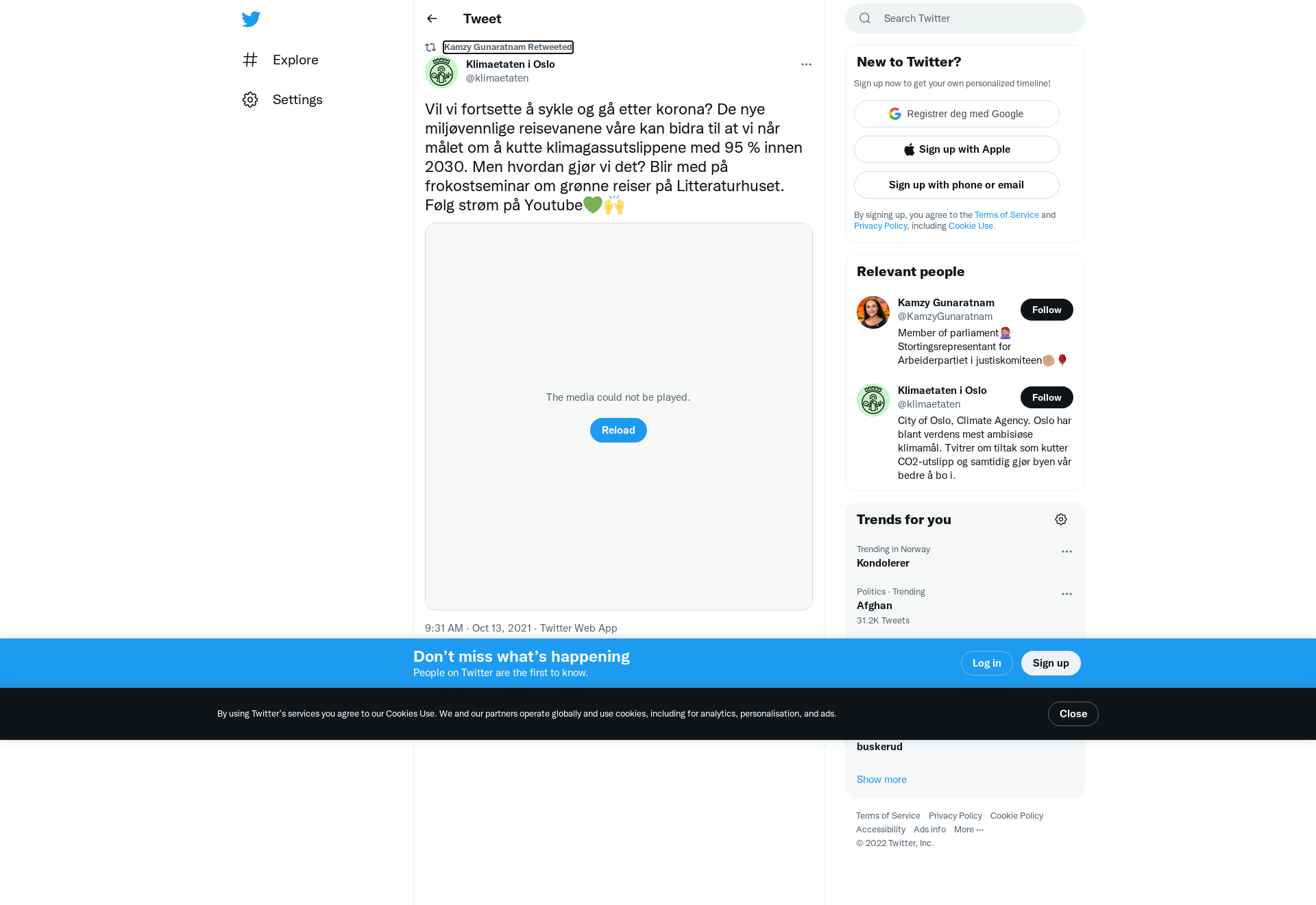Click the Settings gear in the sidebar
Image resolution: width=1316 pixels, height=905 pixels.
tap(250, 99)
